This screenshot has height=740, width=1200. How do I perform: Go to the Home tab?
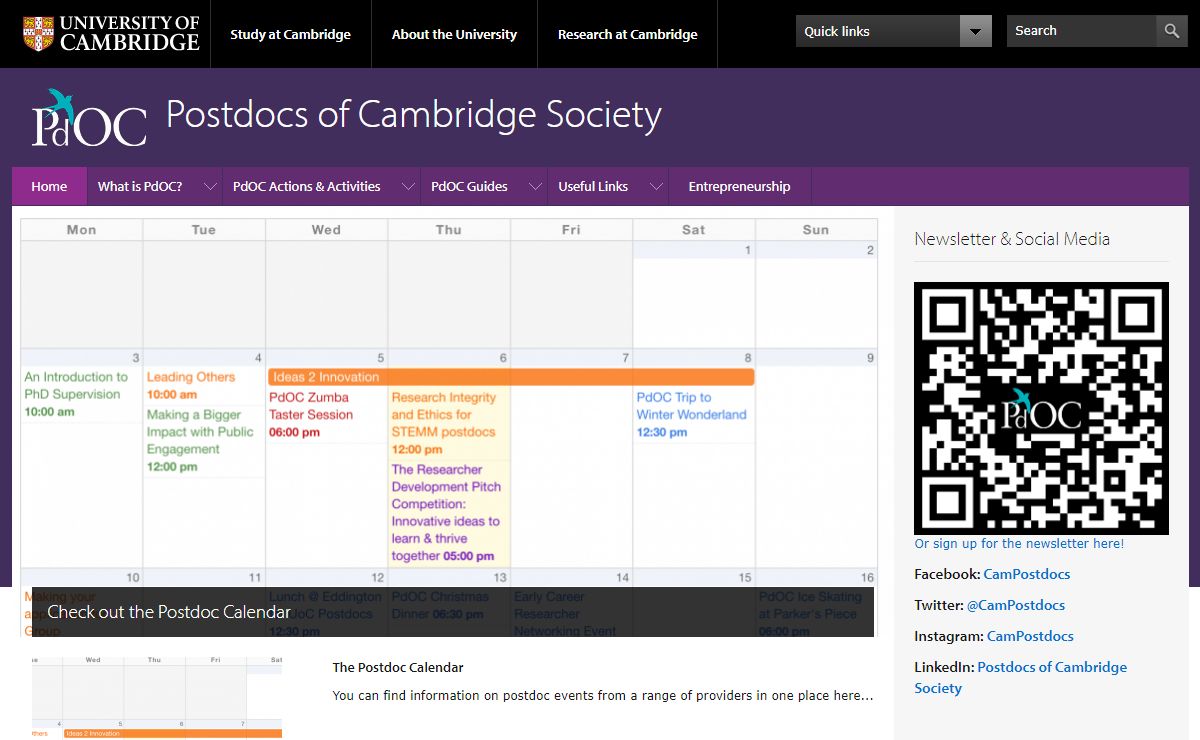click(x=49, y=186)
